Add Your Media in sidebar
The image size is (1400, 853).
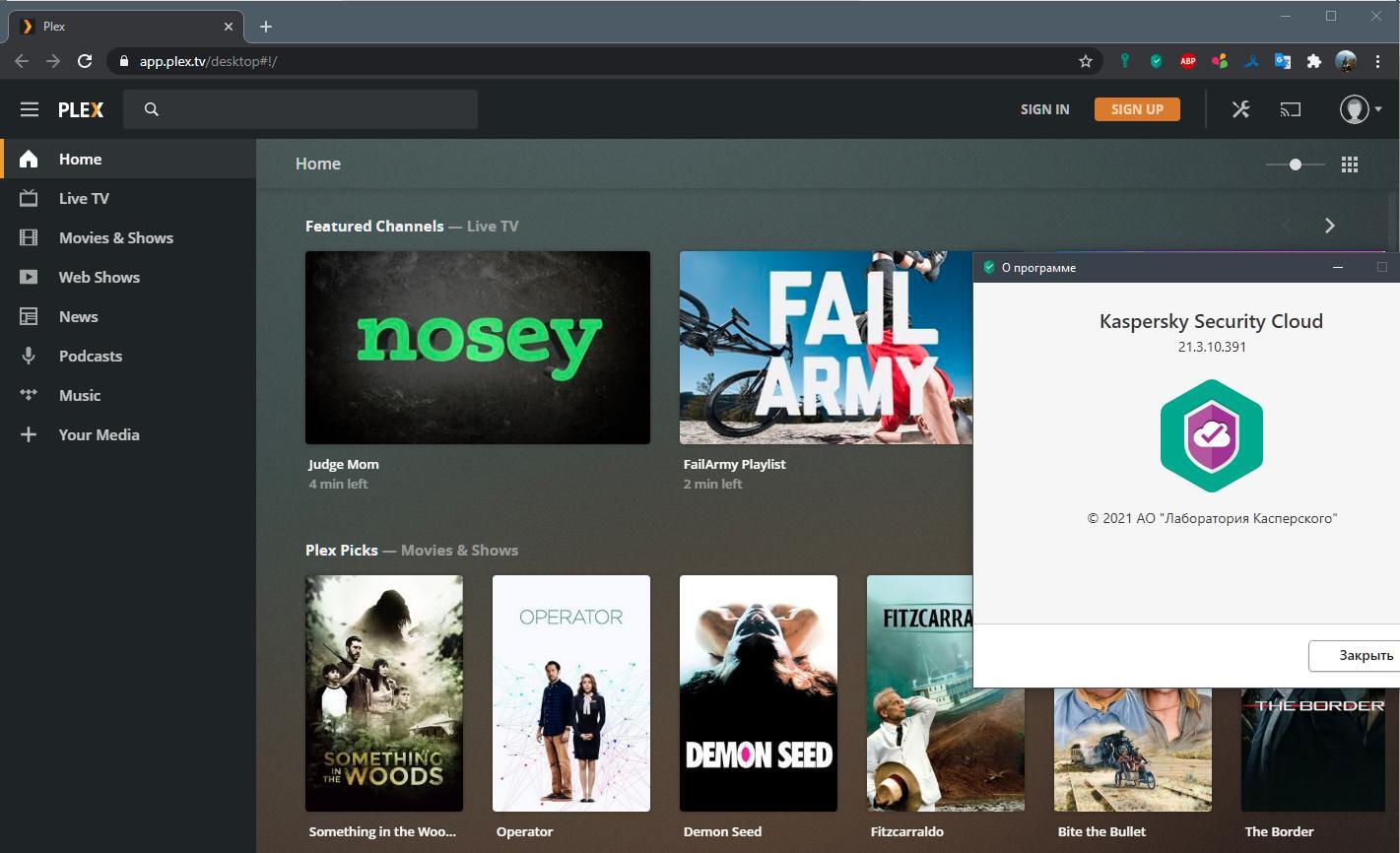pyautogui.click(x=128, y=434)
